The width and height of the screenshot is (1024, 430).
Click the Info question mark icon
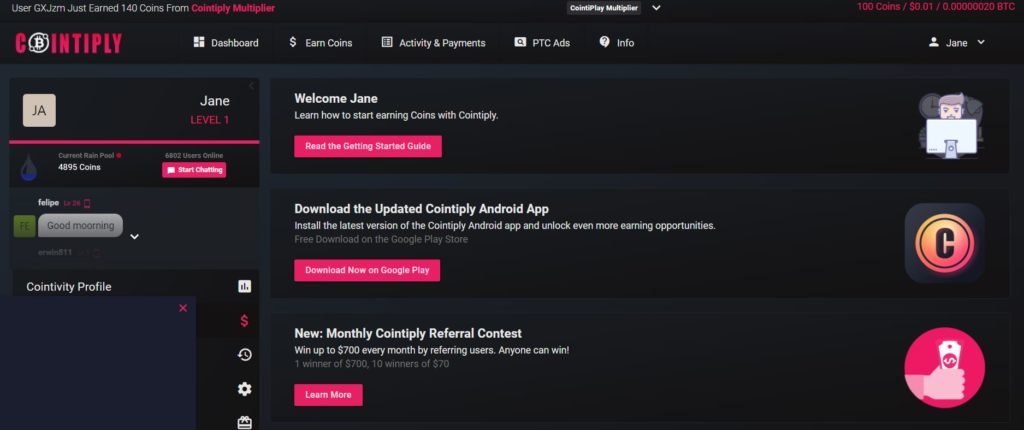[x=604, y=41]
